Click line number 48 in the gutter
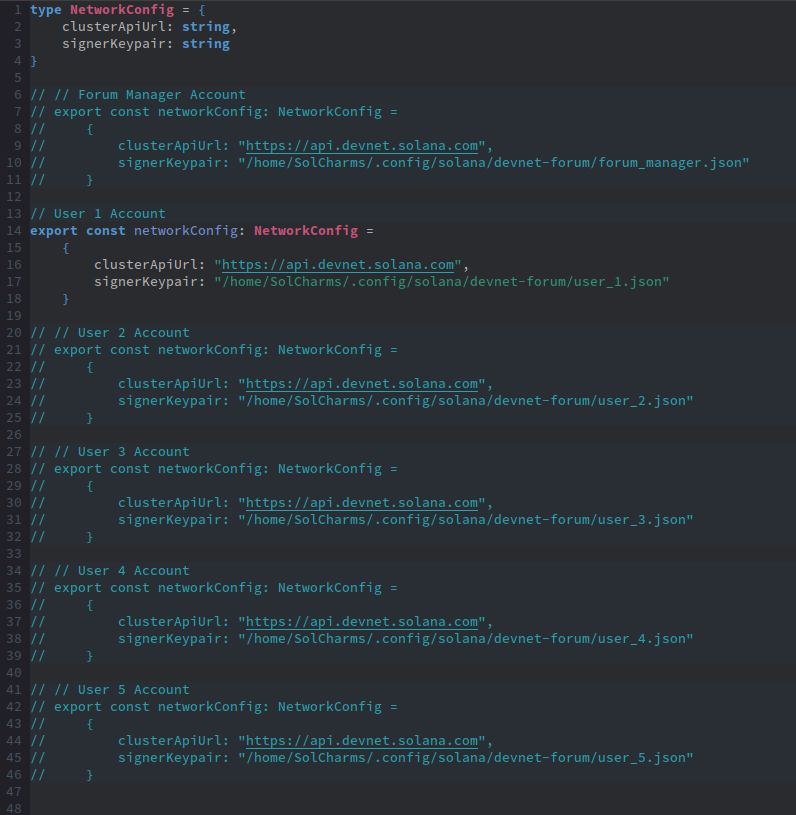796x815 pixels. coord(14,807)
